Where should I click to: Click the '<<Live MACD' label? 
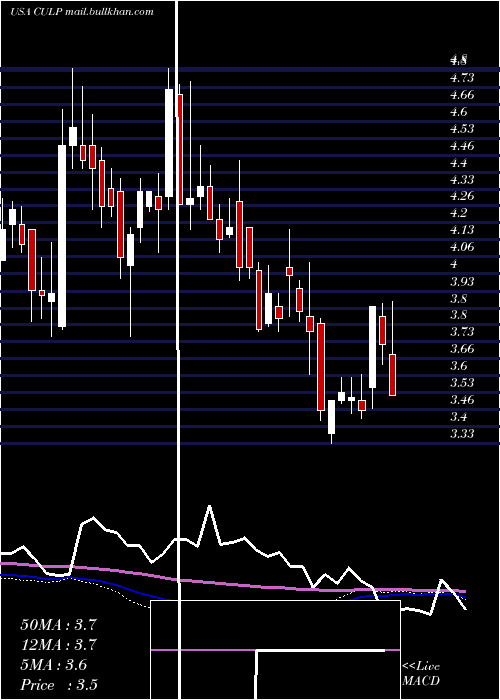(x=421, y=674)
